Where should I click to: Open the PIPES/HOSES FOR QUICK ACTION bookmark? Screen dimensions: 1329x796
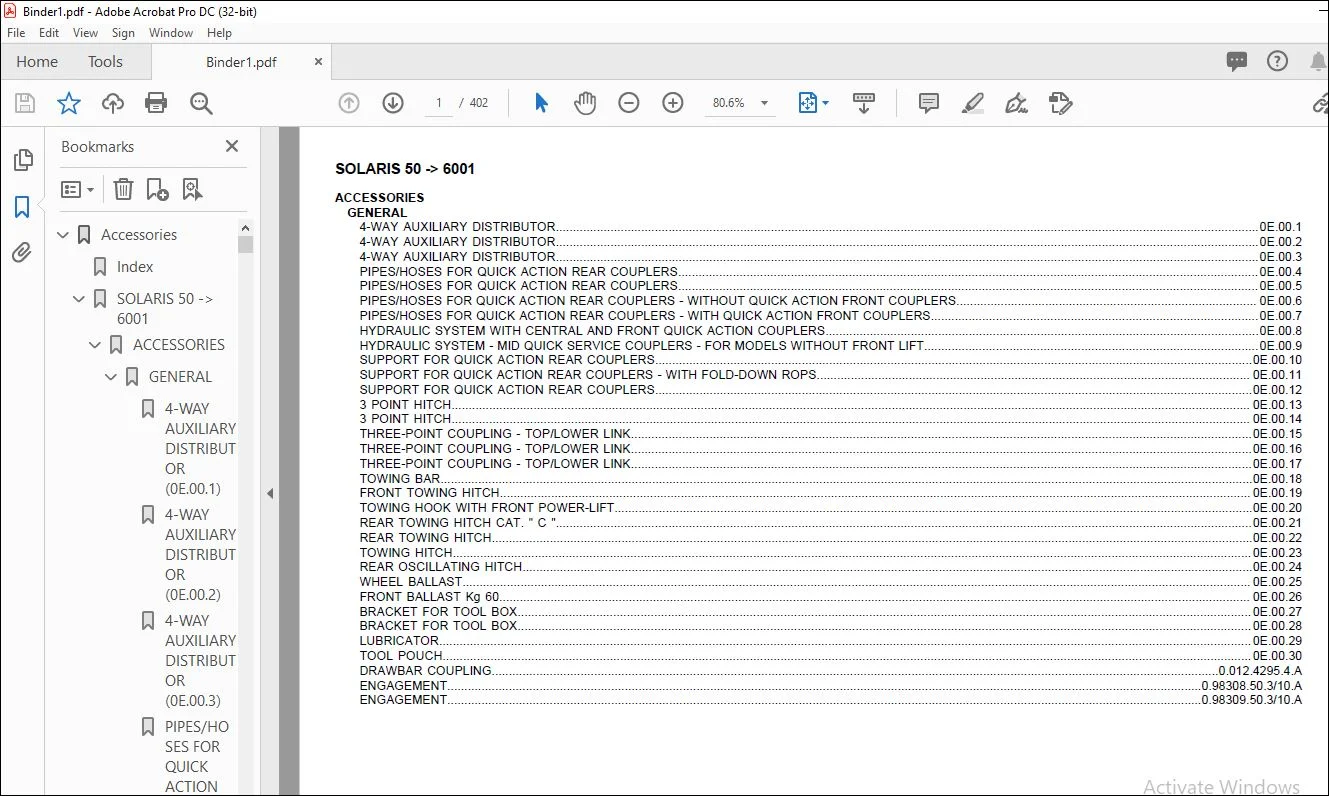[x=196, y=756]
